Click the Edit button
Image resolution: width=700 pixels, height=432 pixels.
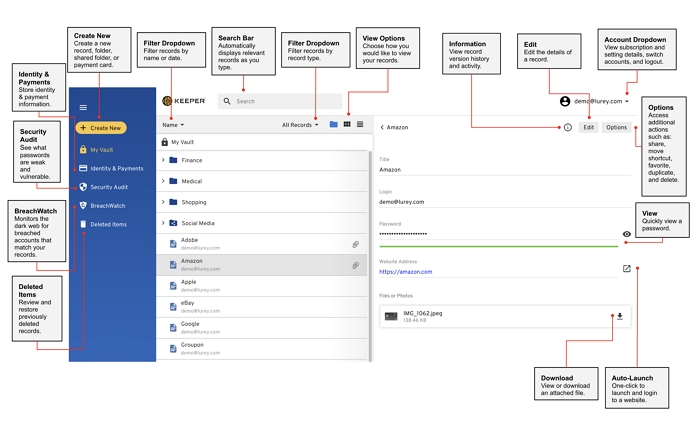[x=589, y=128]
